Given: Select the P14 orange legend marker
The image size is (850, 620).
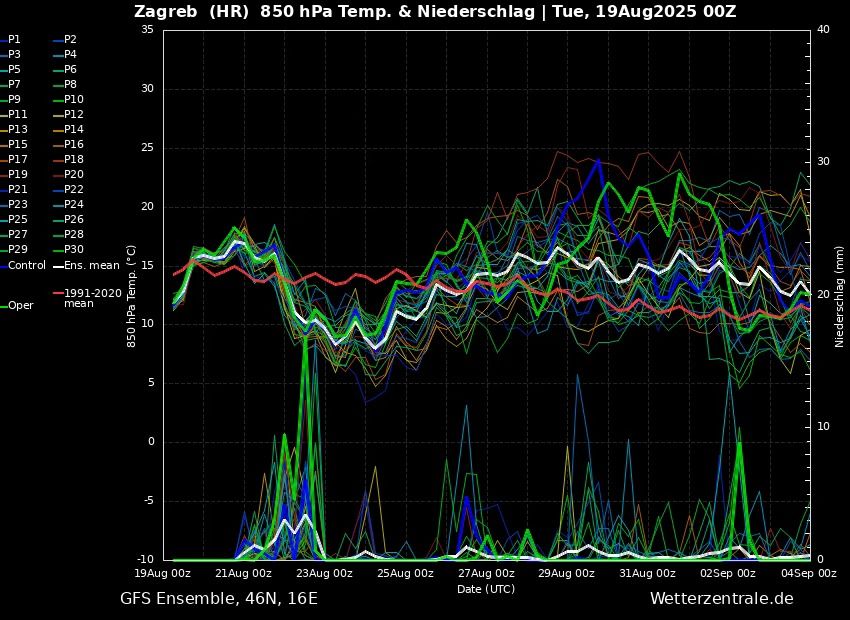Looking at the screenshot, I should click(x=58, y=129).
